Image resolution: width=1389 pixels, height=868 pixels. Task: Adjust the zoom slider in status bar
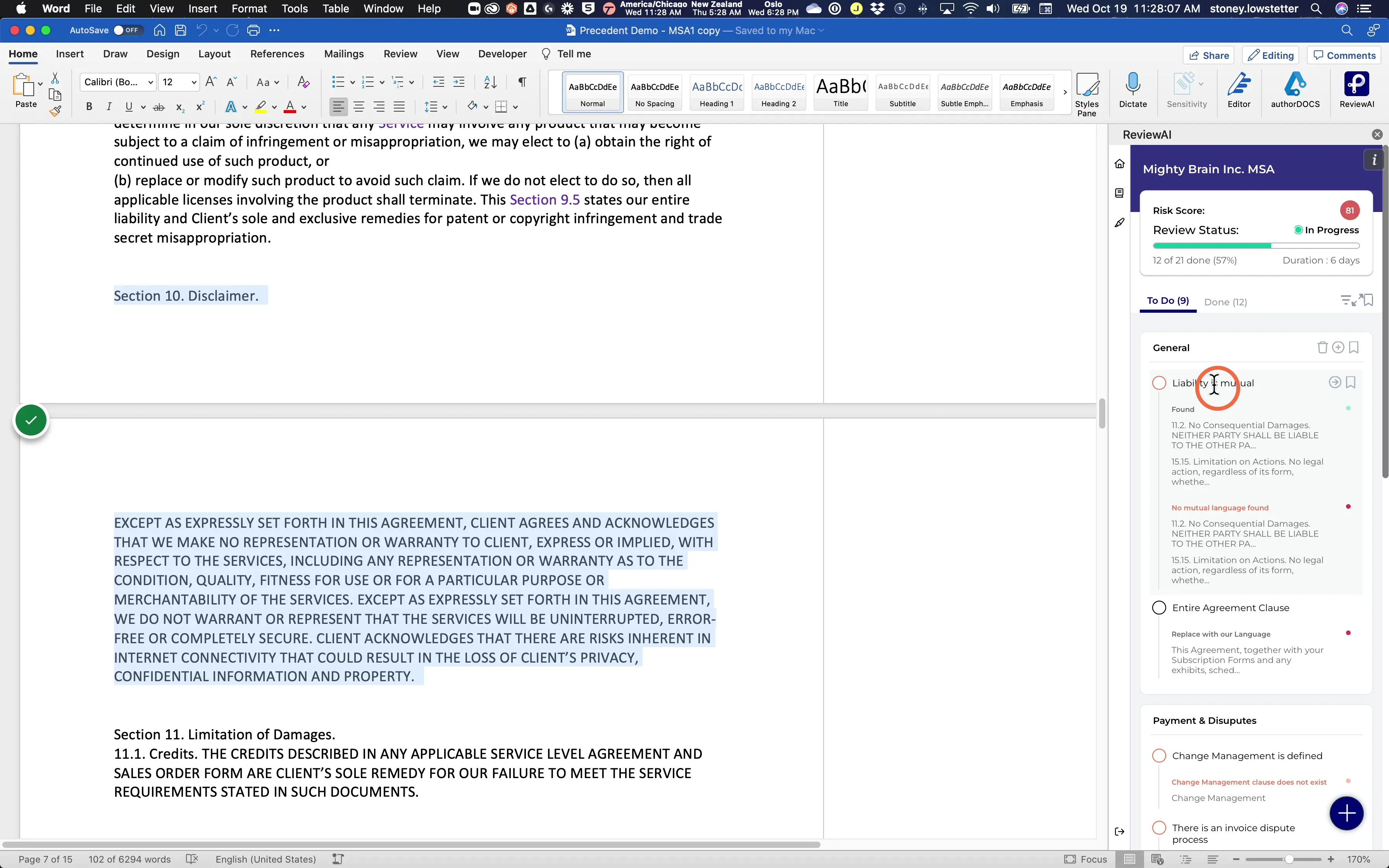[1289, 859]
